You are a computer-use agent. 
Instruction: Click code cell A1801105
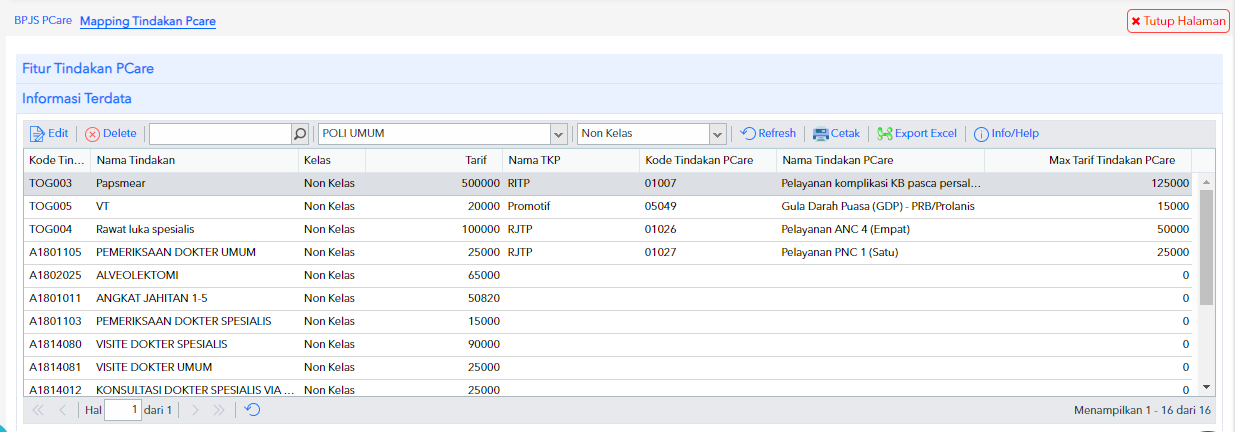[x=57, y=253]
